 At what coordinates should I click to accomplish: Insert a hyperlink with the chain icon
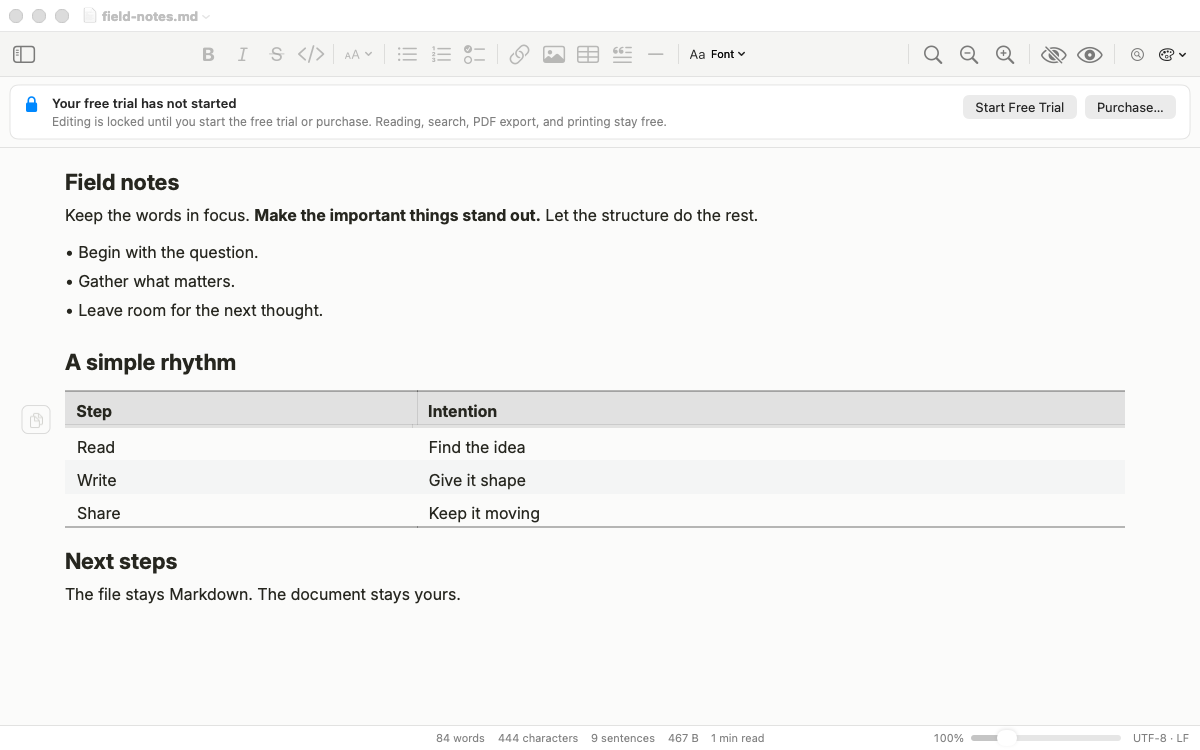pyautogui.click(x=519, y=54)
